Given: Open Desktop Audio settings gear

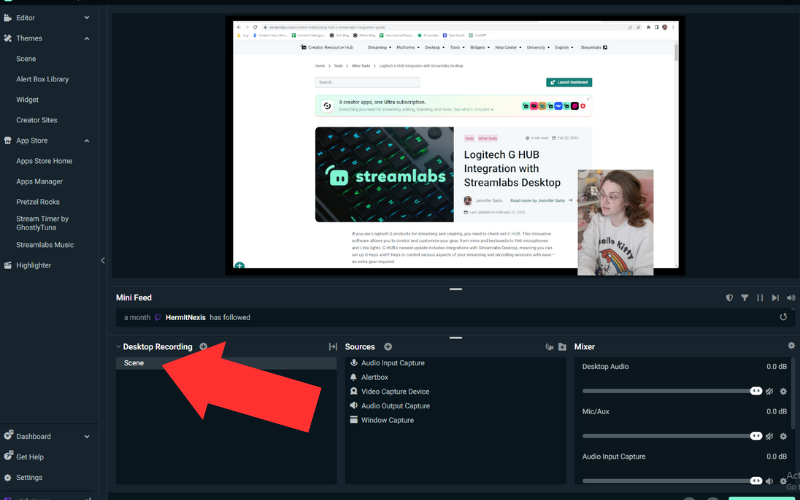Looking at the screenshot, I should (x=783, y=391).
